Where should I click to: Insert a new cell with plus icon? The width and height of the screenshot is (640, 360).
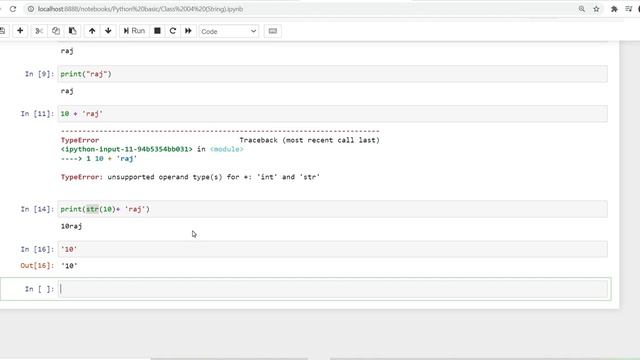(20, 31)
